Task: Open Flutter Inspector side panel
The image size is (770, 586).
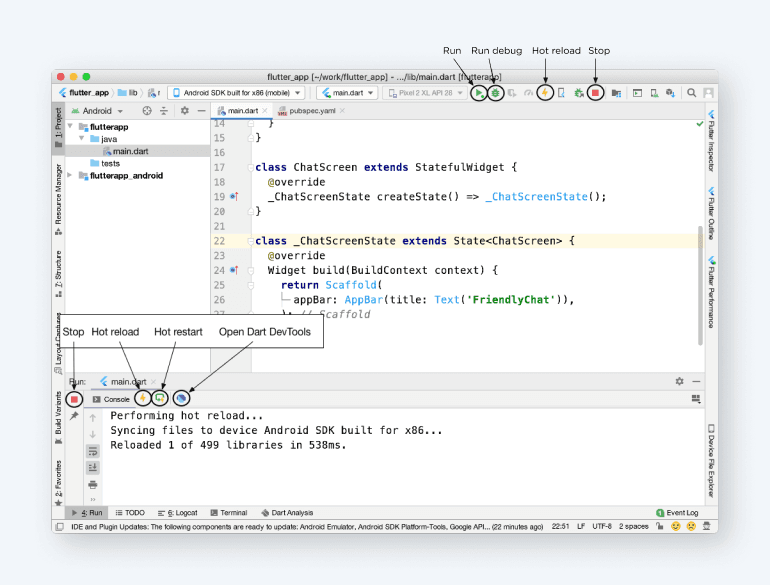Action: (711, 141)
